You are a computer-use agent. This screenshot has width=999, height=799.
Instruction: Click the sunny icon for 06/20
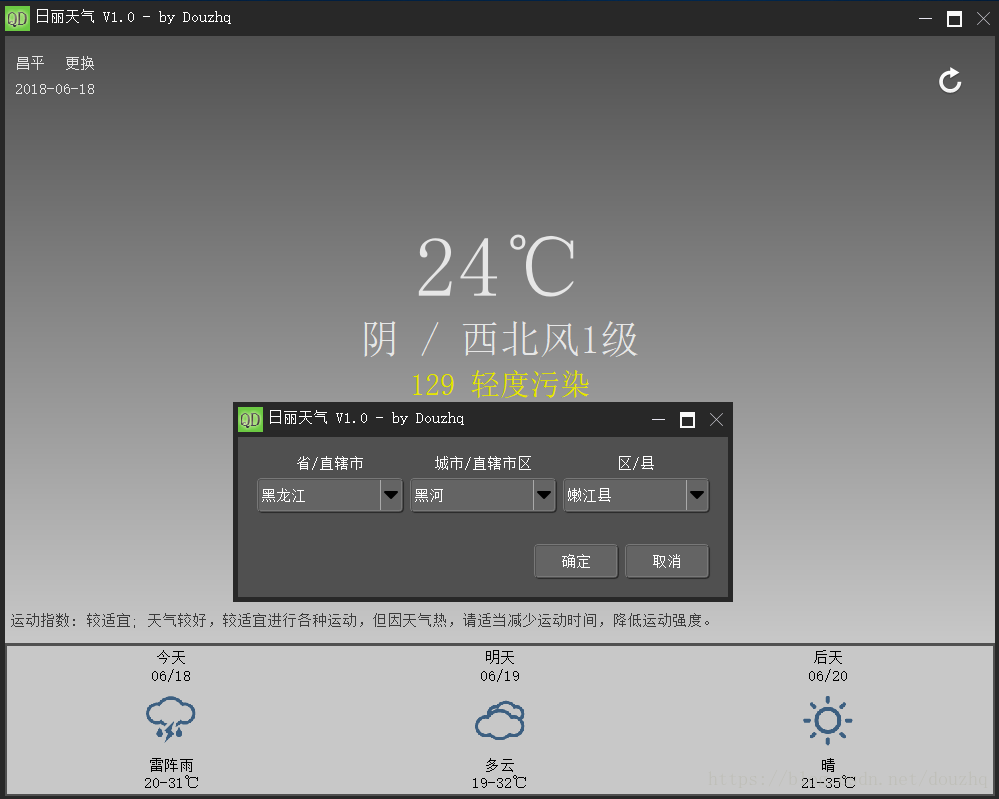(828, 720)
